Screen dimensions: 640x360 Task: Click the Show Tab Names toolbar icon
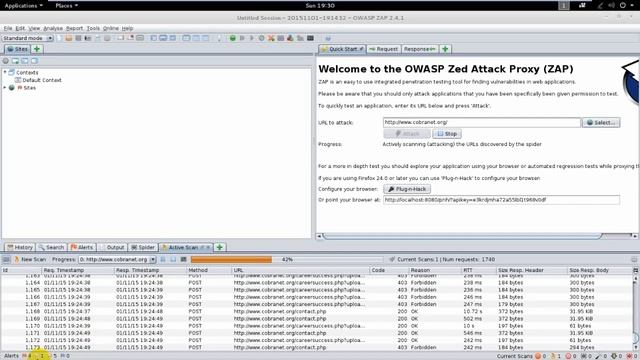tap(140, 38)
